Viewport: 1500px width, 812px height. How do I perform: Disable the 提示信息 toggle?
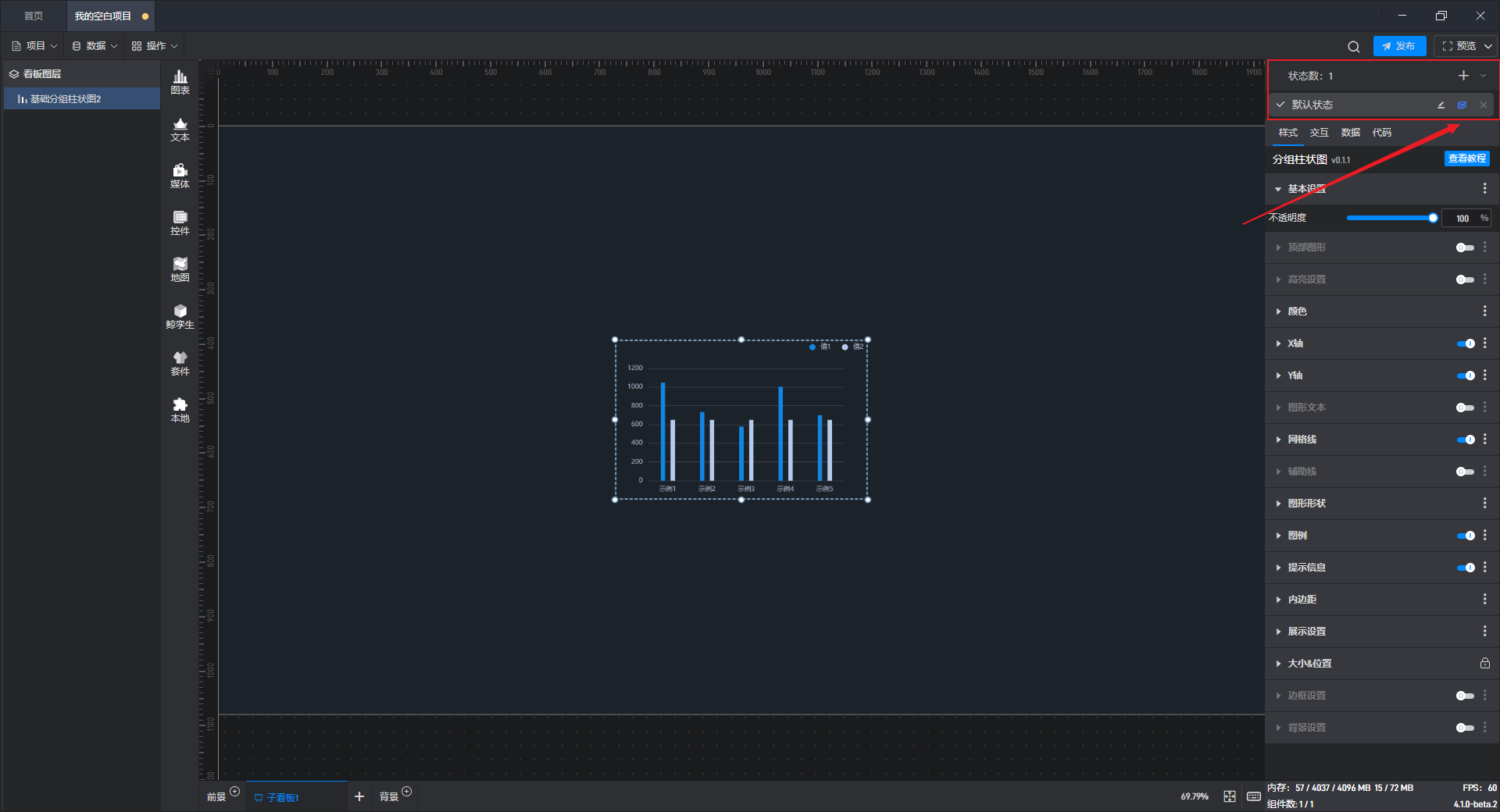tap(1466, 568)
